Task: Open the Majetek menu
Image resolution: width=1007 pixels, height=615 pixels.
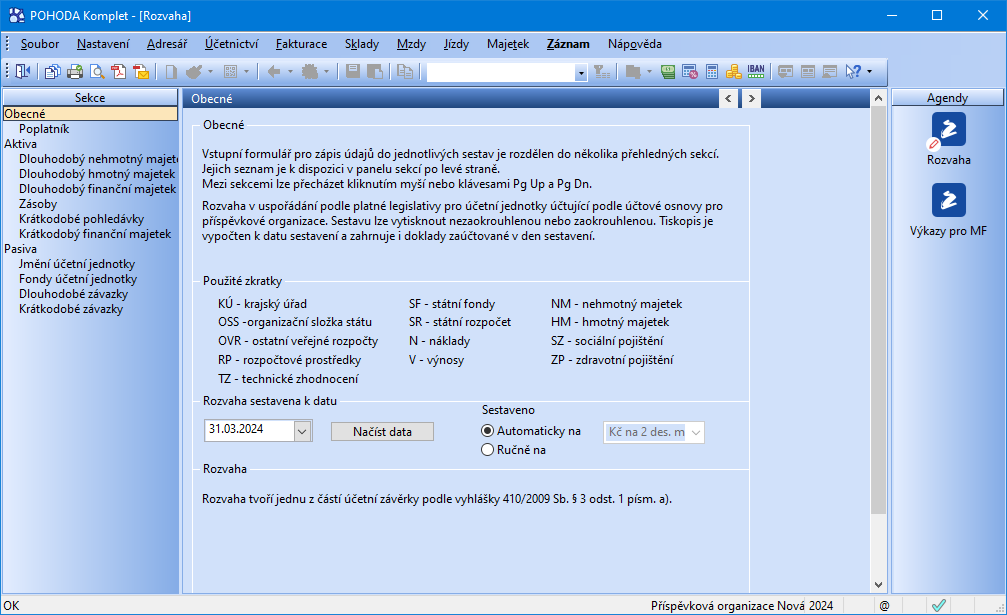Action: click(x=508, y=44)
